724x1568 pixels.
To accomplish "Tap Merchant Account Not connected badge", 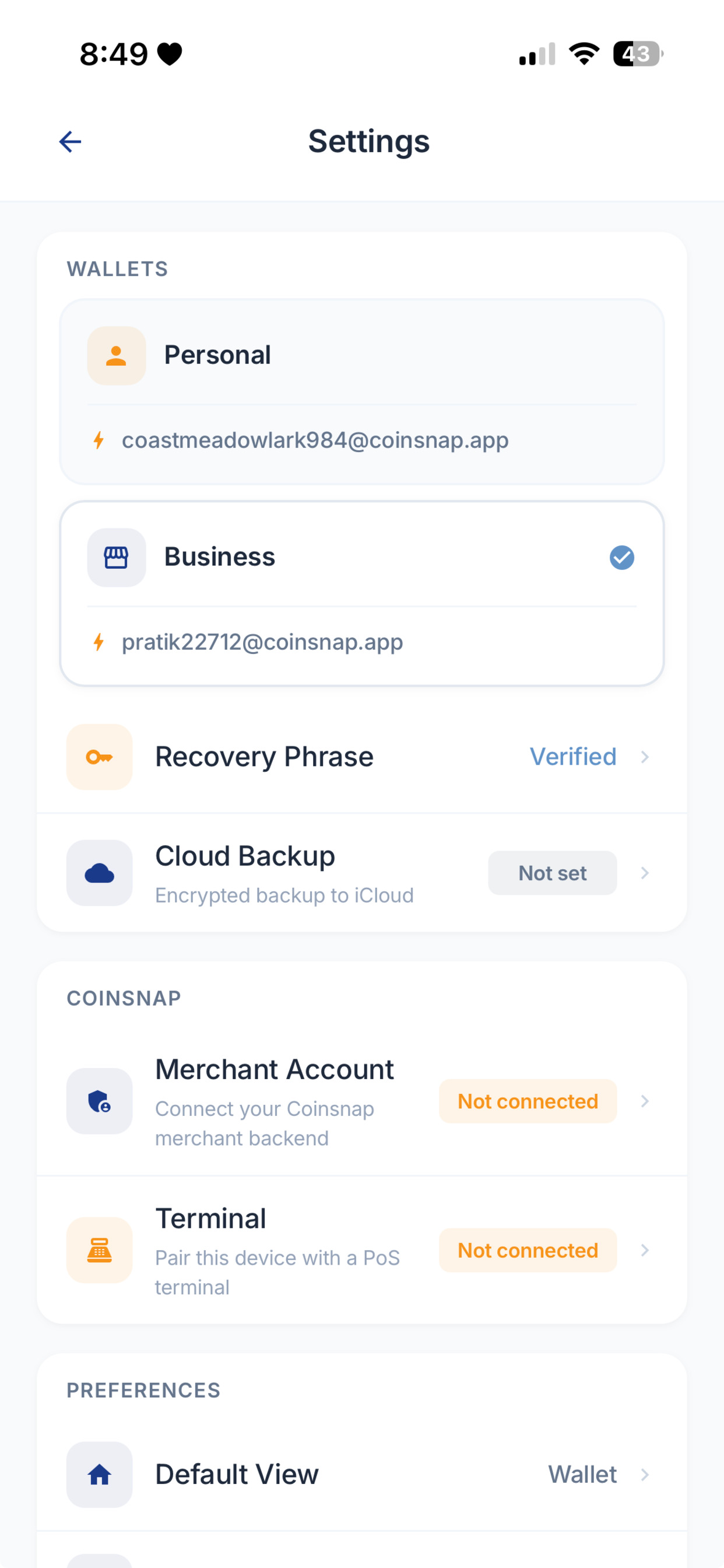I will pyautogui.click(x=528, y=1101).
